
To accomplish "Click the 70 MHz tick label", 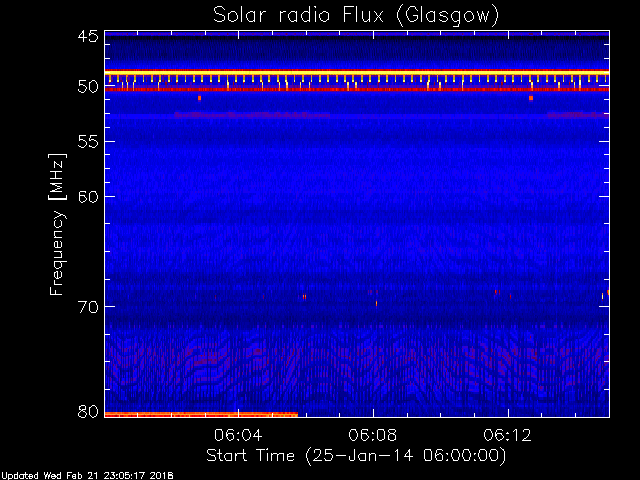I will pos(88,307).
